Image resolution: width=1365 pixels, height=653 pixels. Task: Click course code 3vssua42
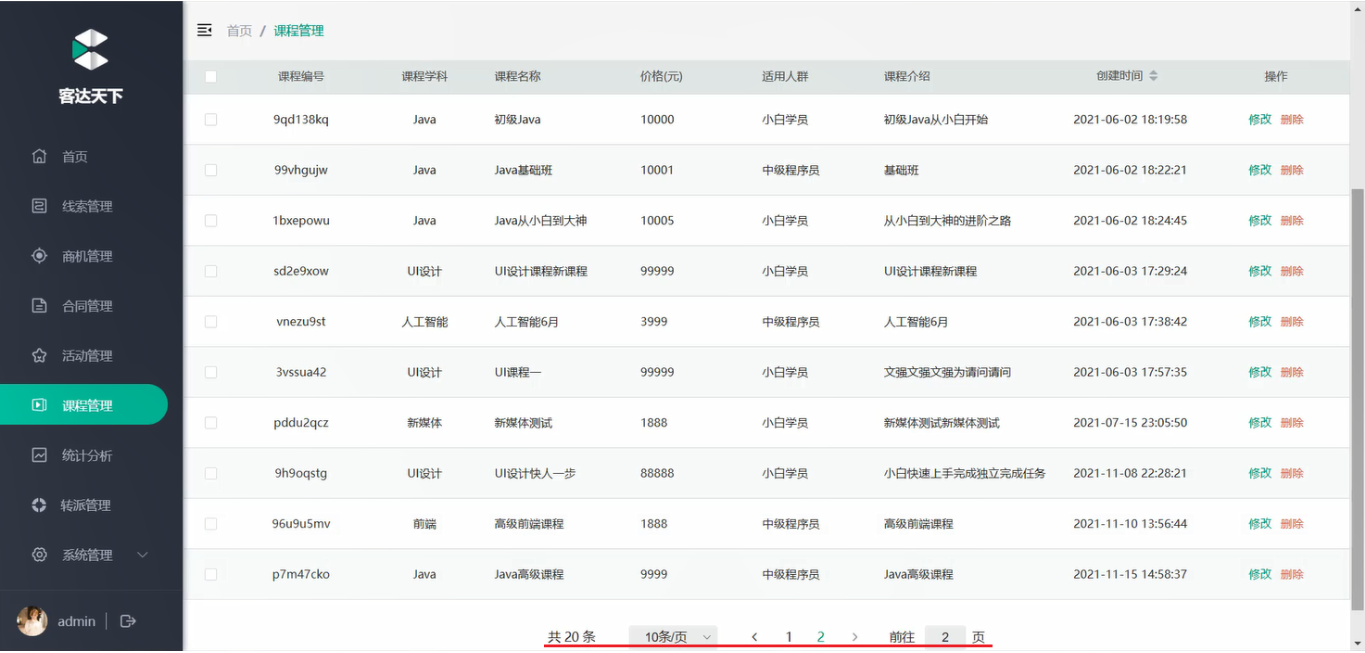click(x=301, y=372)
